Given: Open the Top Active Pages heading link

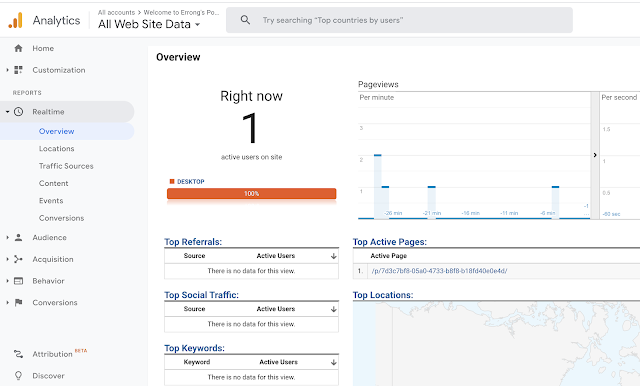Looking at the screenshot, I should (390, 242).
